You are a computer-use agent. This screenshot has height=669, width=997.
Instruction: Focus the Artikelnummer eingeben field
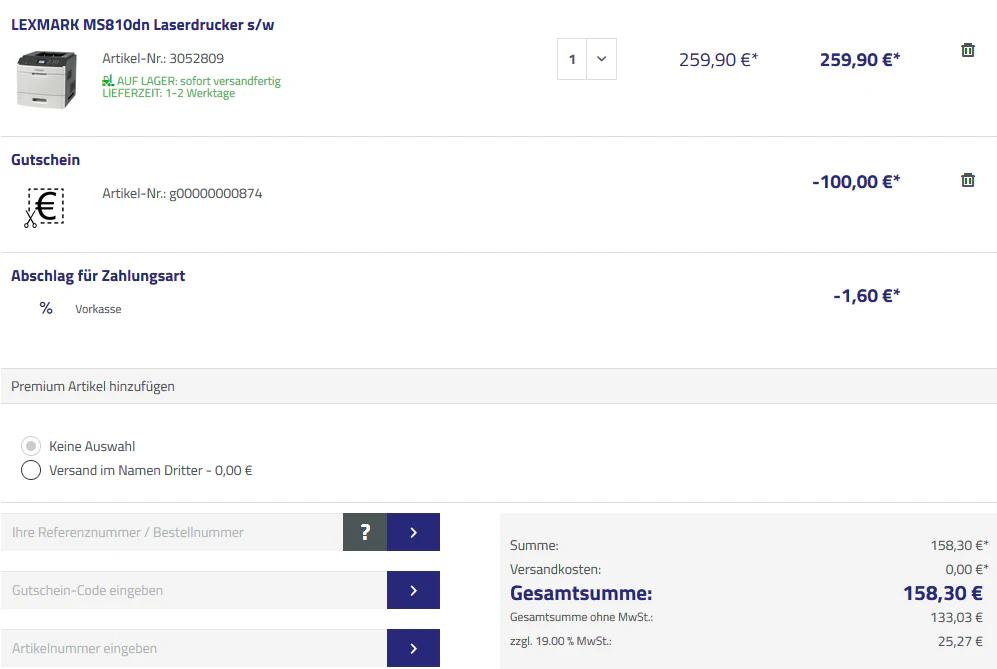194,648
